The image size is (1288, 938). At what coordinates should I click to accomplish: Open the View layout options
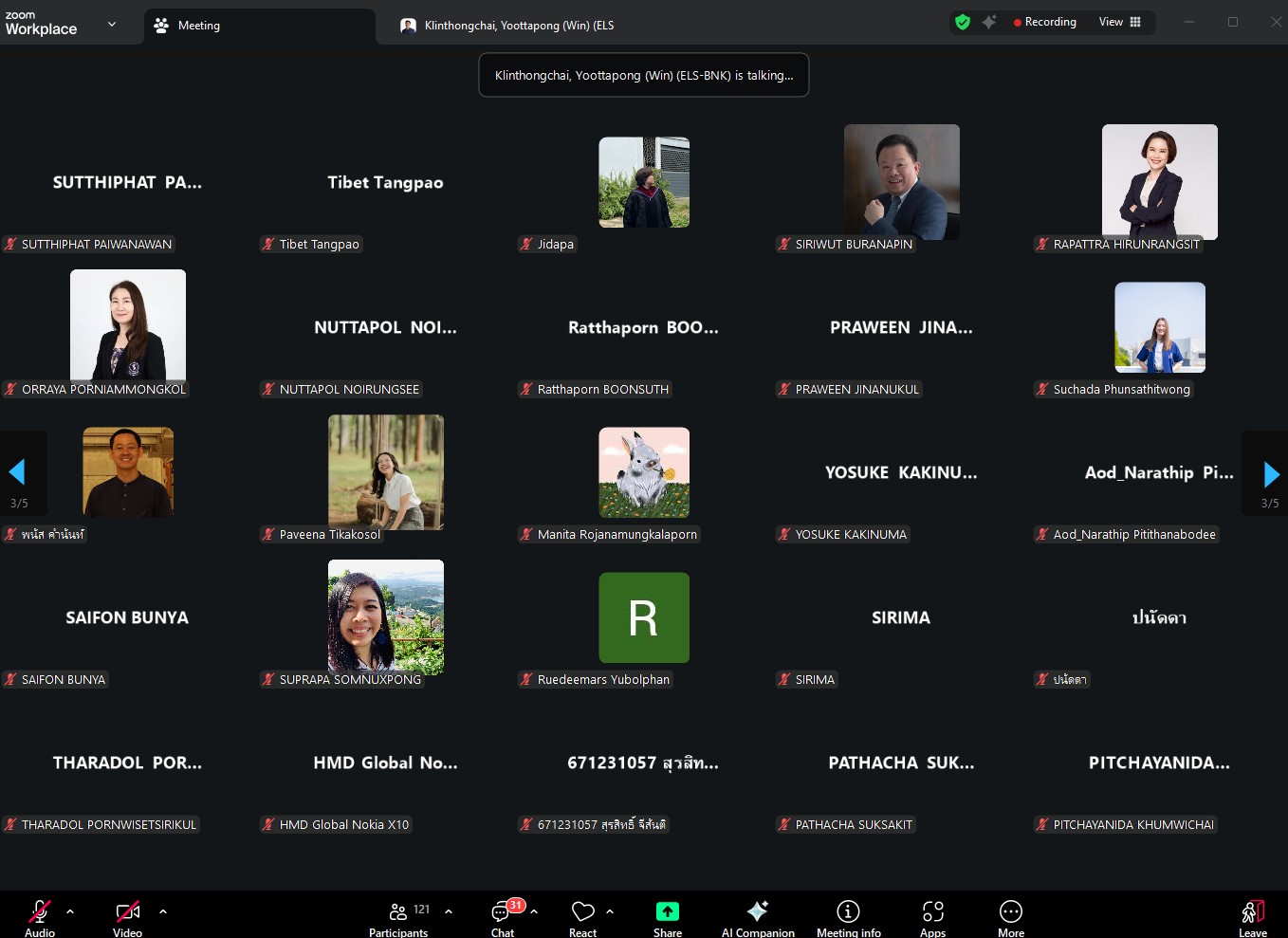pos(1120,22)
